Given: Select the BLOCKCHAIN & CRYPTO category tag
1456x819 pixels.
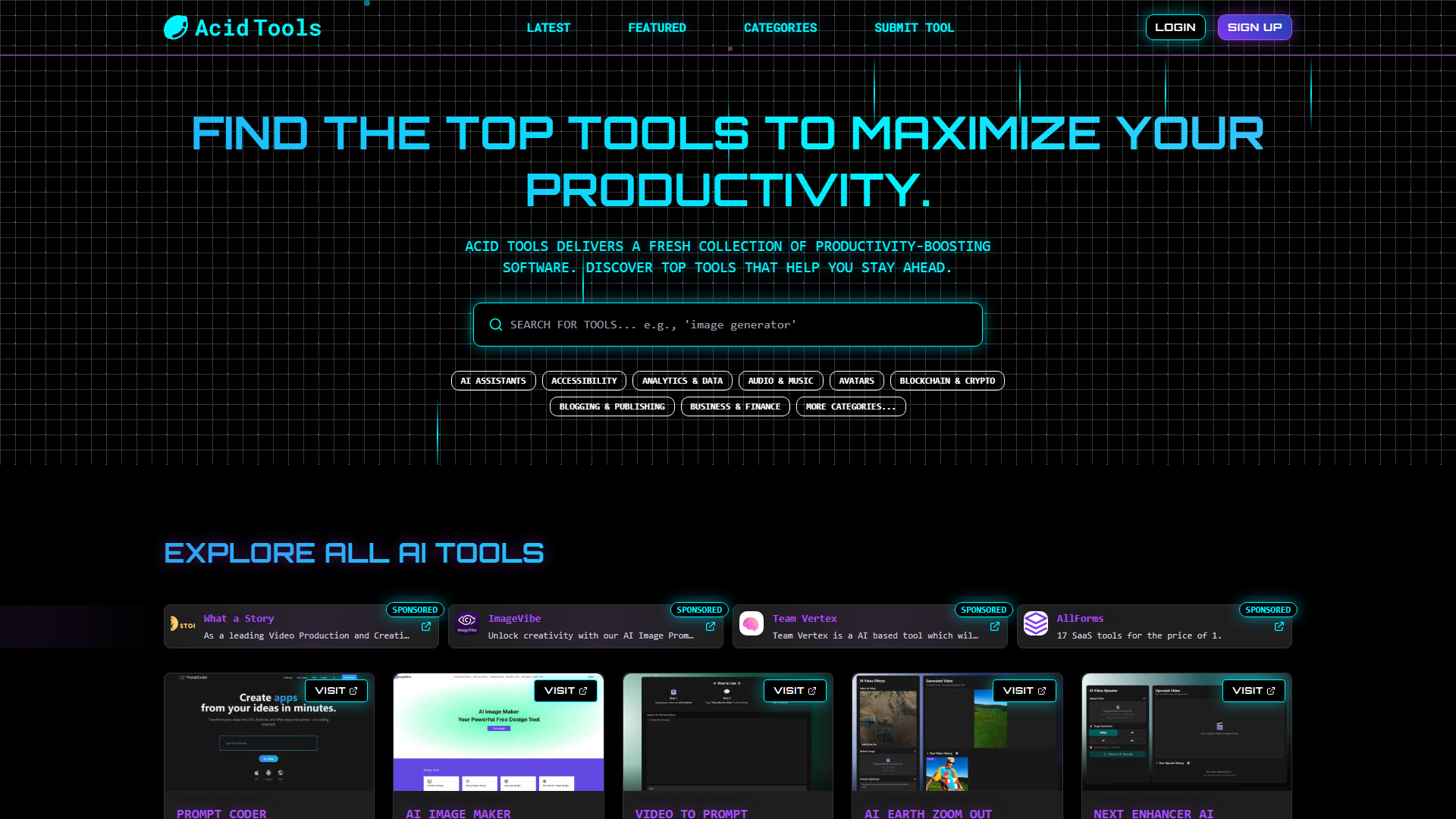Looking at the screenshot, I should (x=947, y=381).
